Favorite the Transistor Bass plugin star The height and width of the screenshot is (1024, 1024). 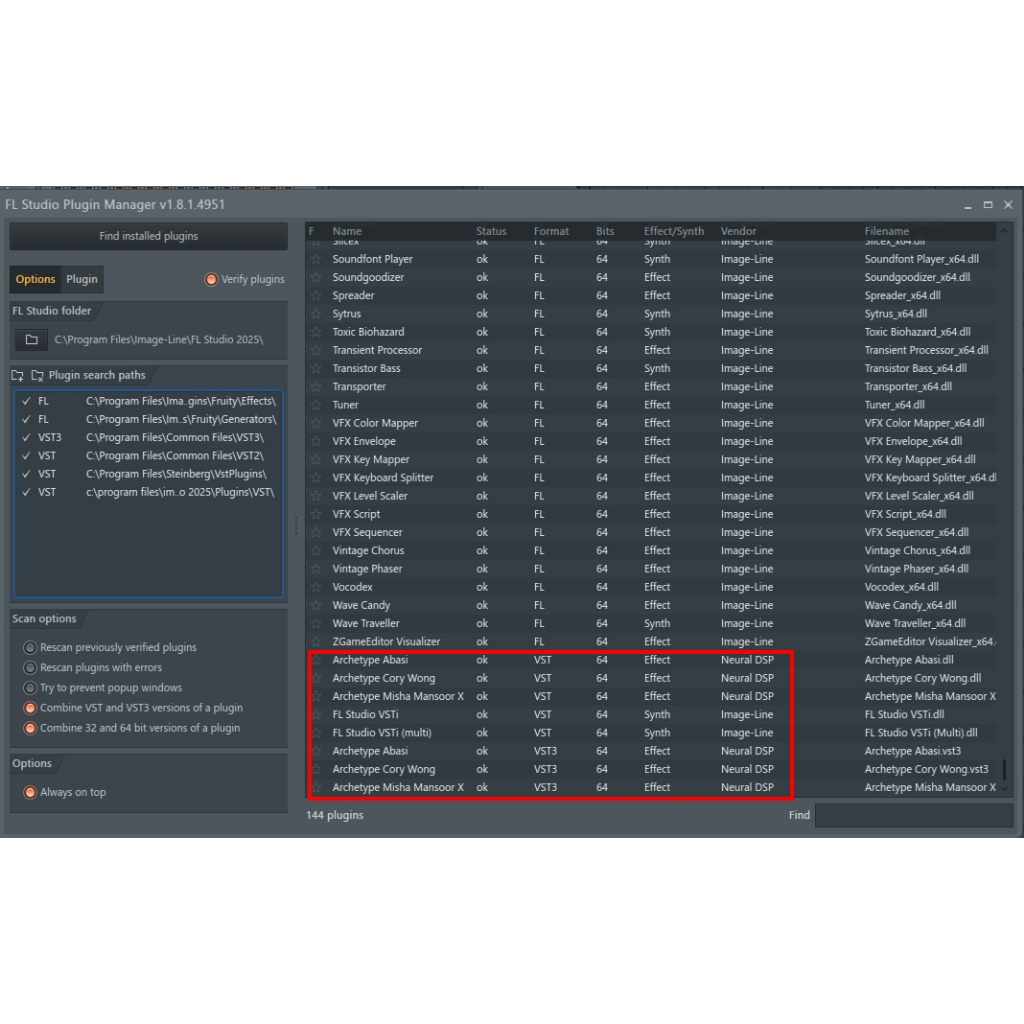[x=316, y=369]
